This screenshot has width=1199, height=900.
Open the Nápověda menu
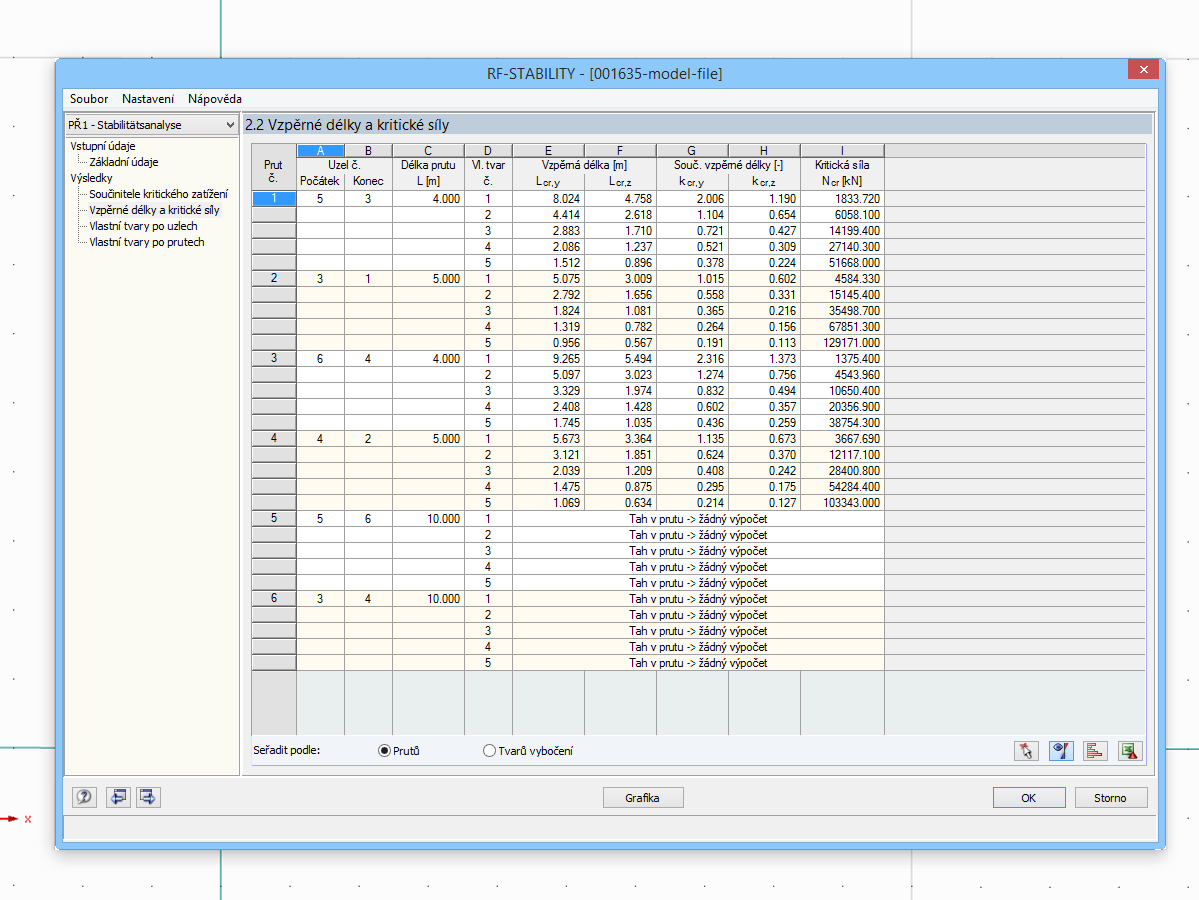(215, 99)
